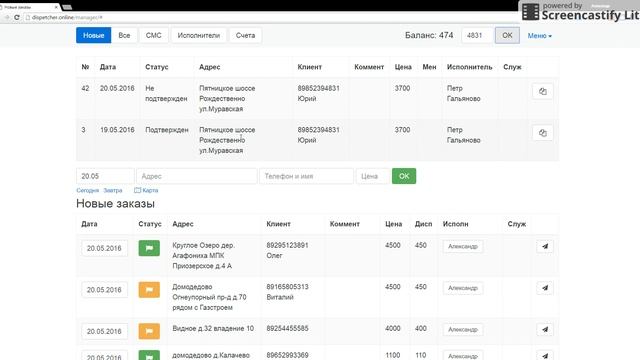Screen dimensions: 640x360
Task: Set the date to Сегодня
Action: click(87, 190)
